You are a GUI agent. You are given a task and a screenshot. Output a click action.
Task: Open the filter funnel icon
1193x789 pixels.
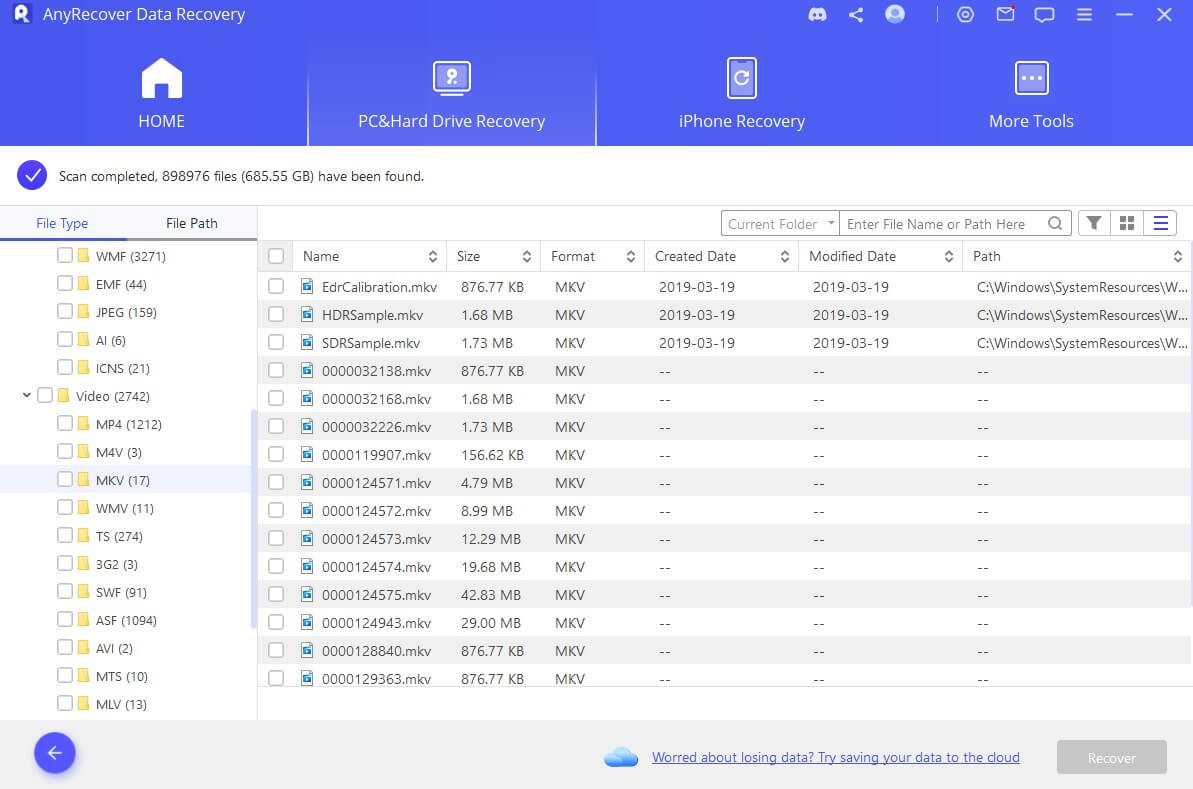[1094, 223]
